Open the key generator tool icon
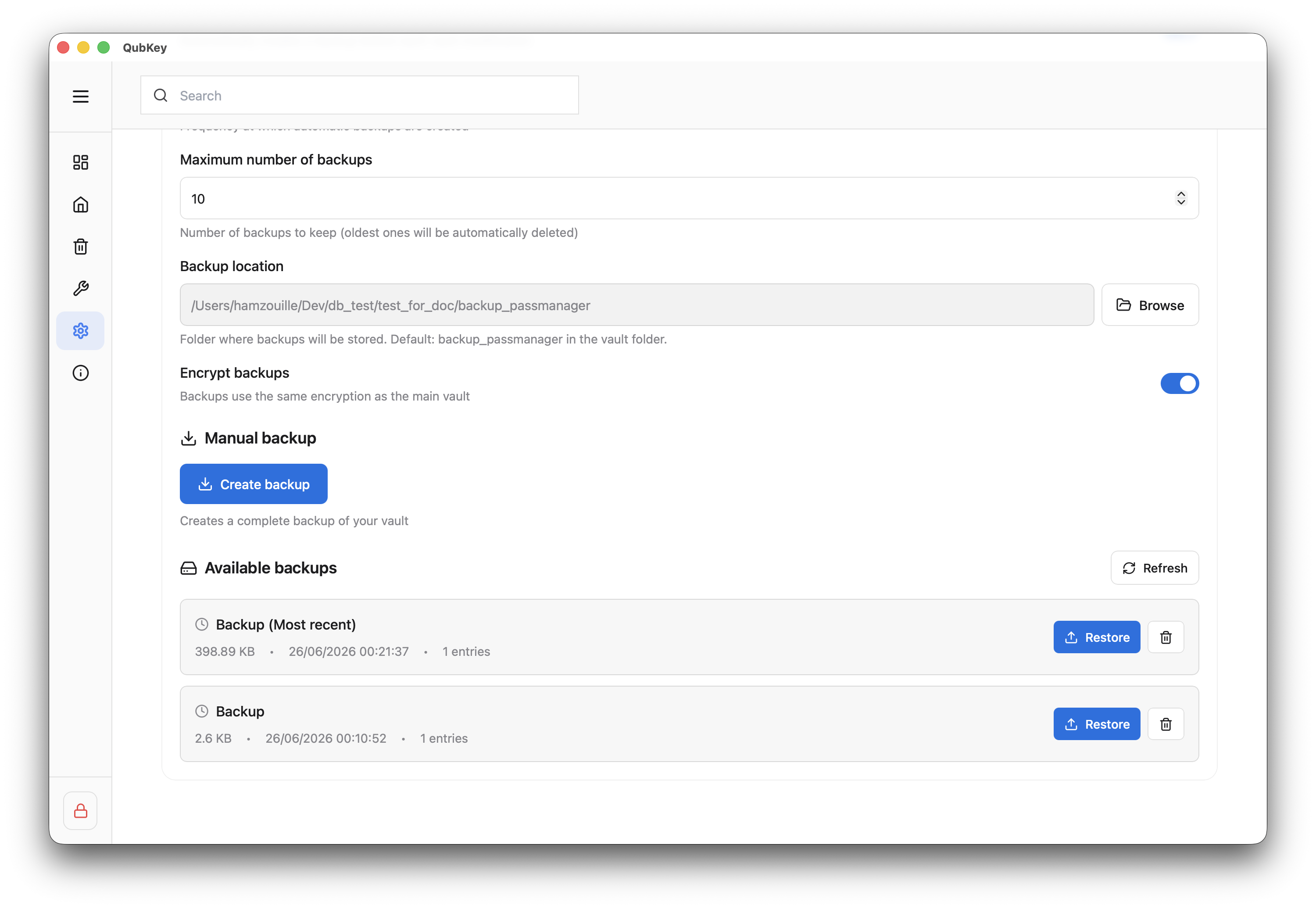The width and height of the screenshot is (1316, 909). point(80,289)
